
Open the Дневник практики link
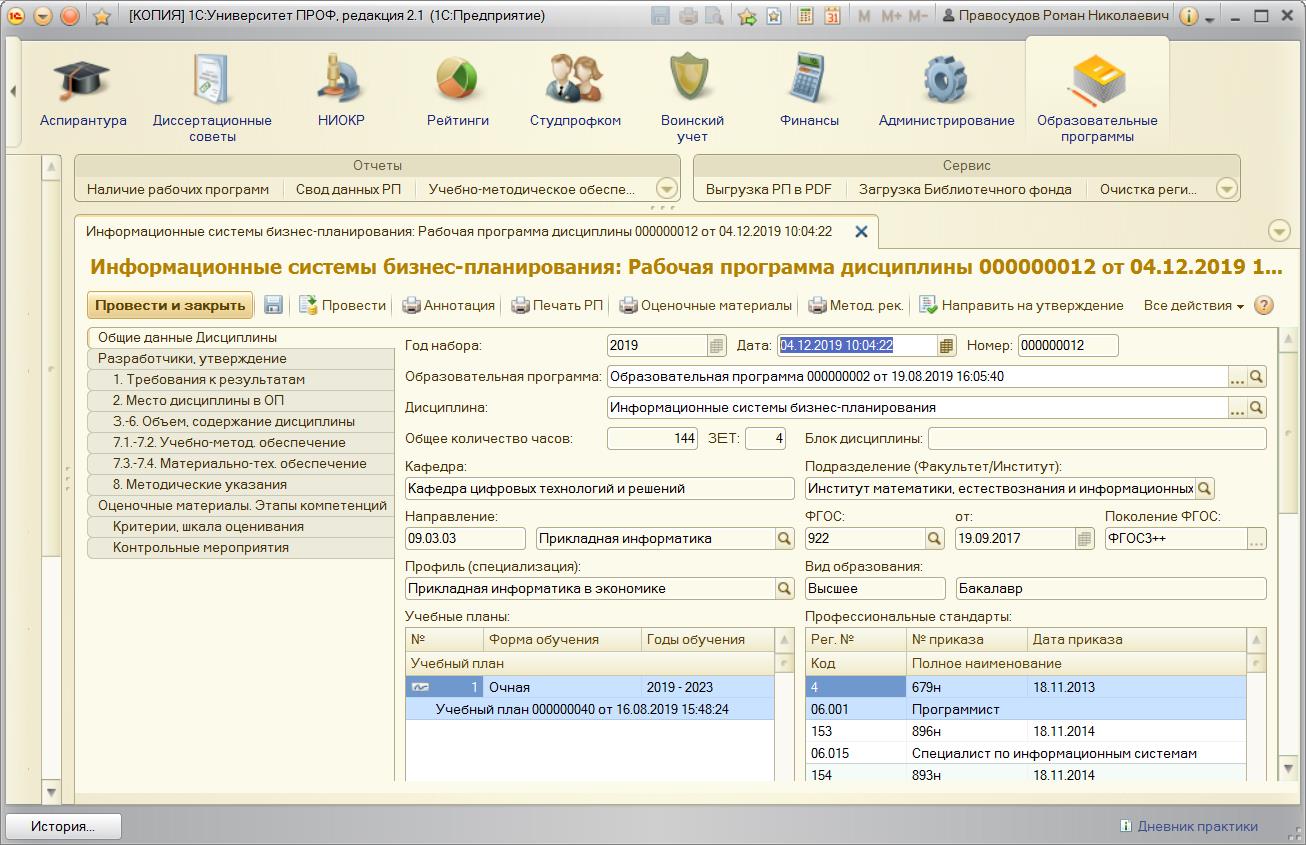click(x=1189, y=826)
